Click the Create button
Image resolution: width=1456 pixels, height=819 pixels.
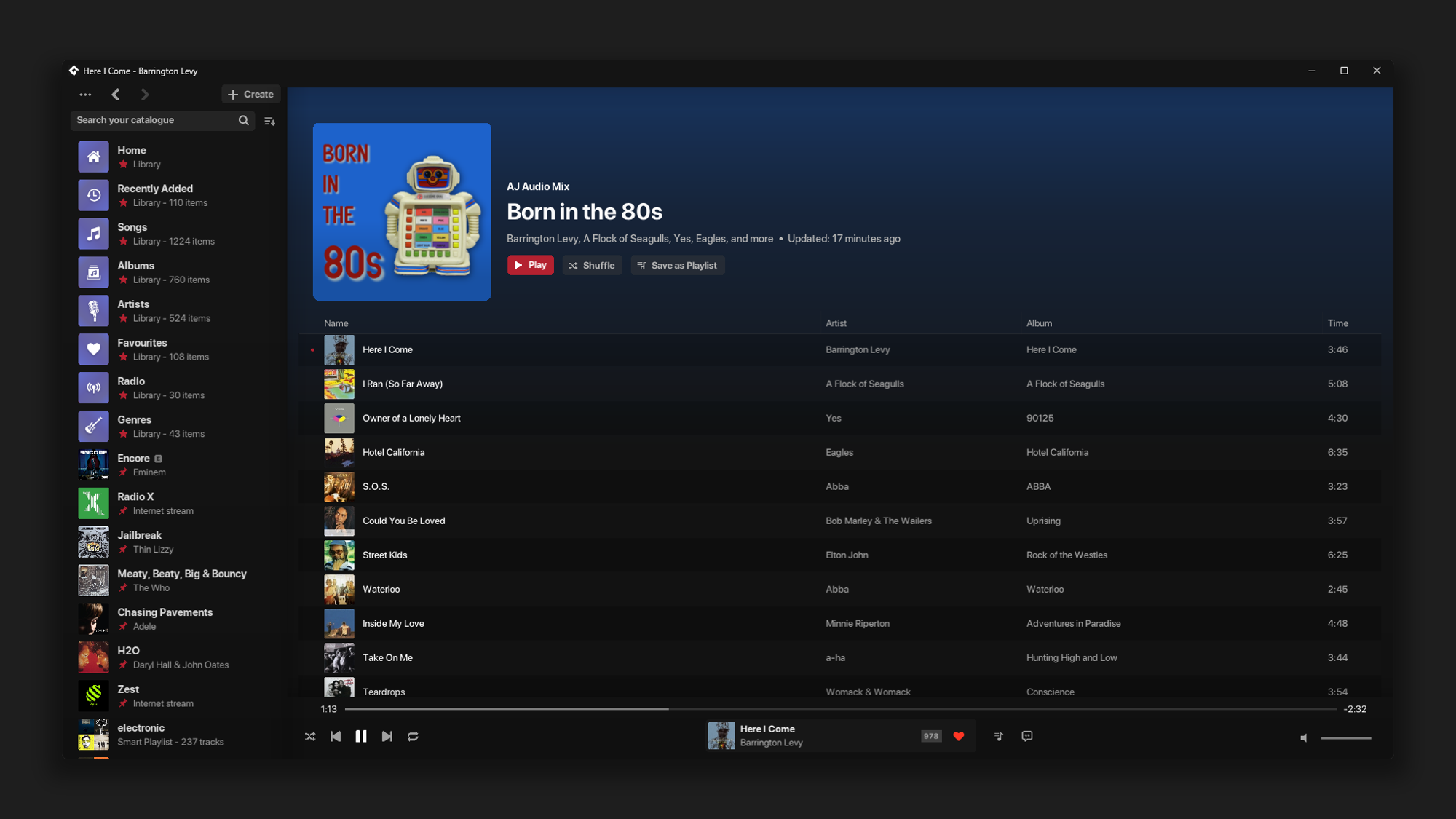coord(251,95)
